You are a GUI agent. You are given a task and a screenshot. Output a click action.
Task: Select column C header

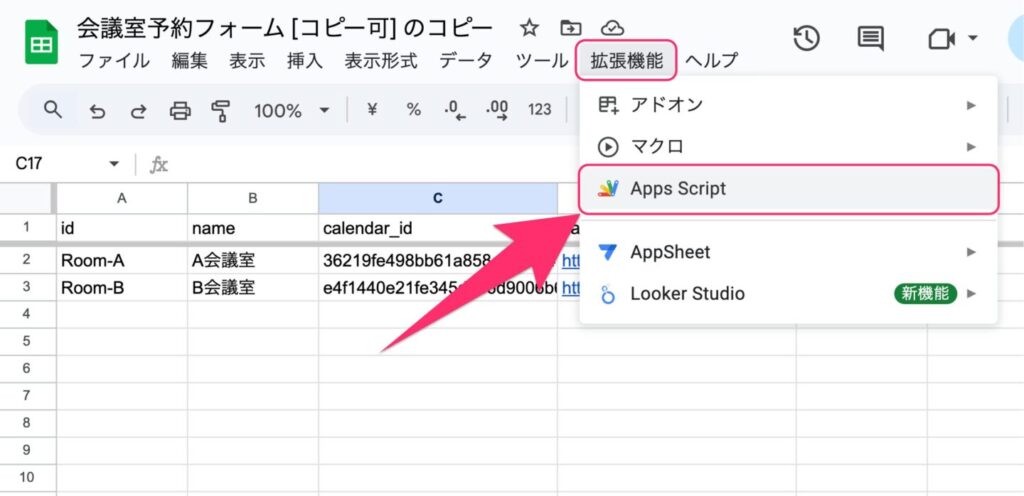438,198
